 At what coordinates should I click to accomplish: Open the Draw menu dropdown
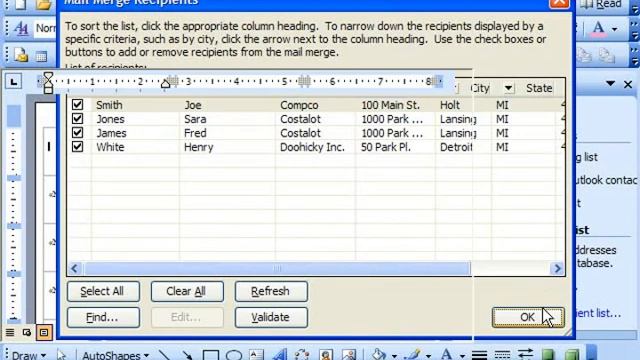coord(29,355)
